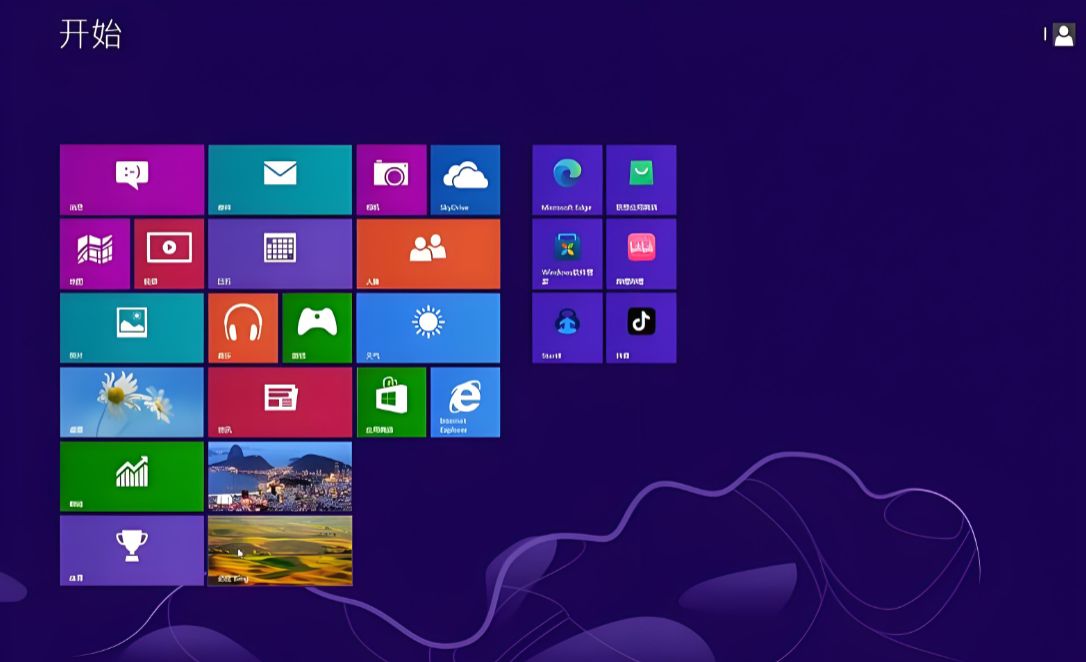Image resolution: width=1086 pixels, height=662 pixels.
Task: Open the Internet Explorer tile
Action: point(465,402)
